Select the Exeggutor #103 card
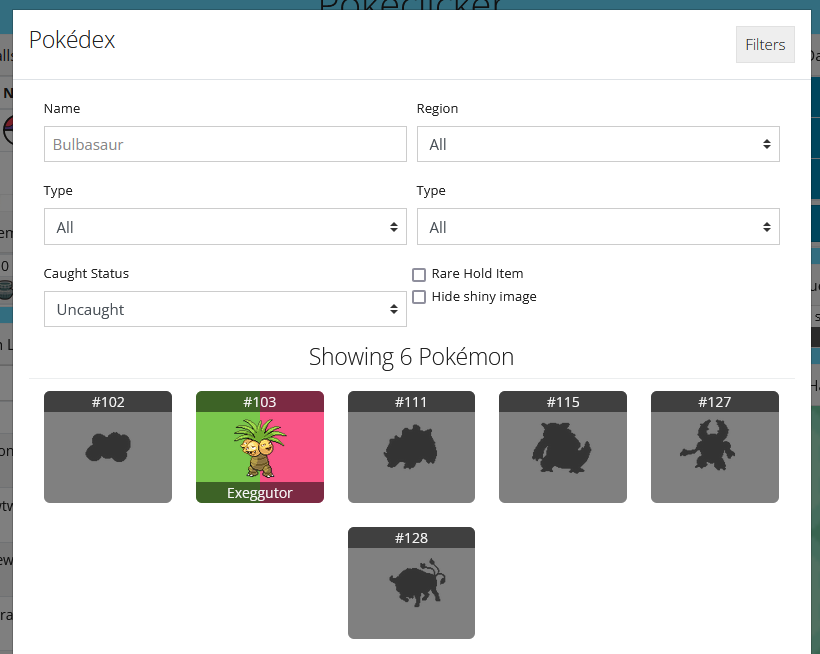This screenshot has height=654, width=820. pos(260,447)
